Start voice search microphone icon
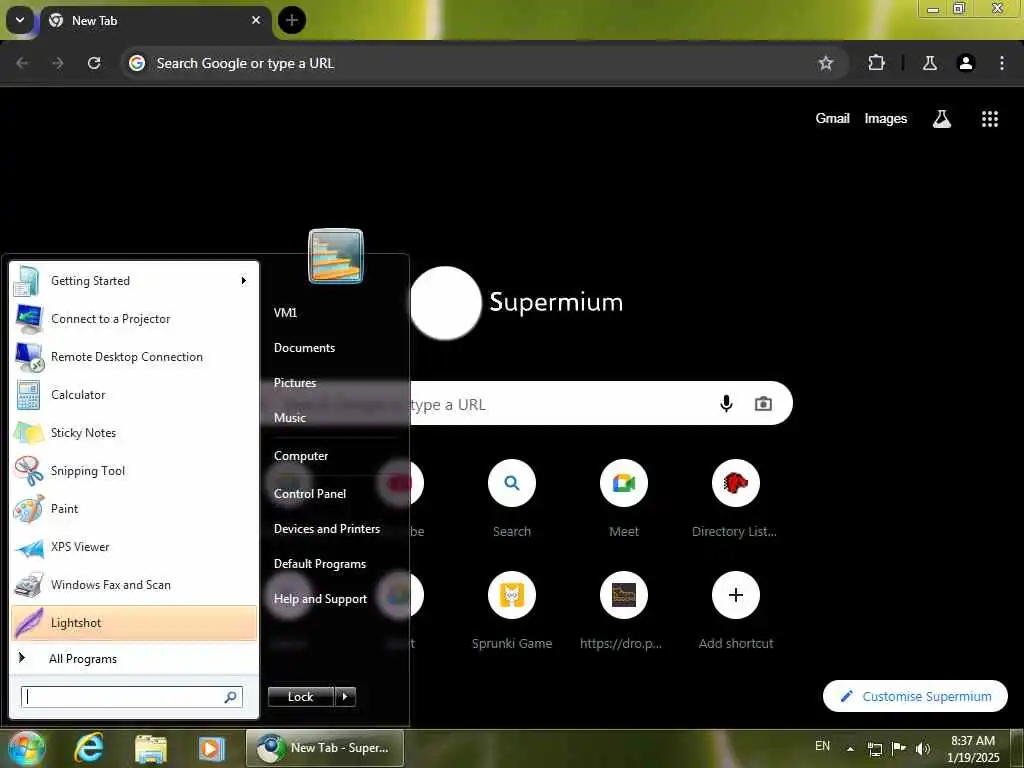This screenshot has height=768, width=1024. tap(726, 404)
